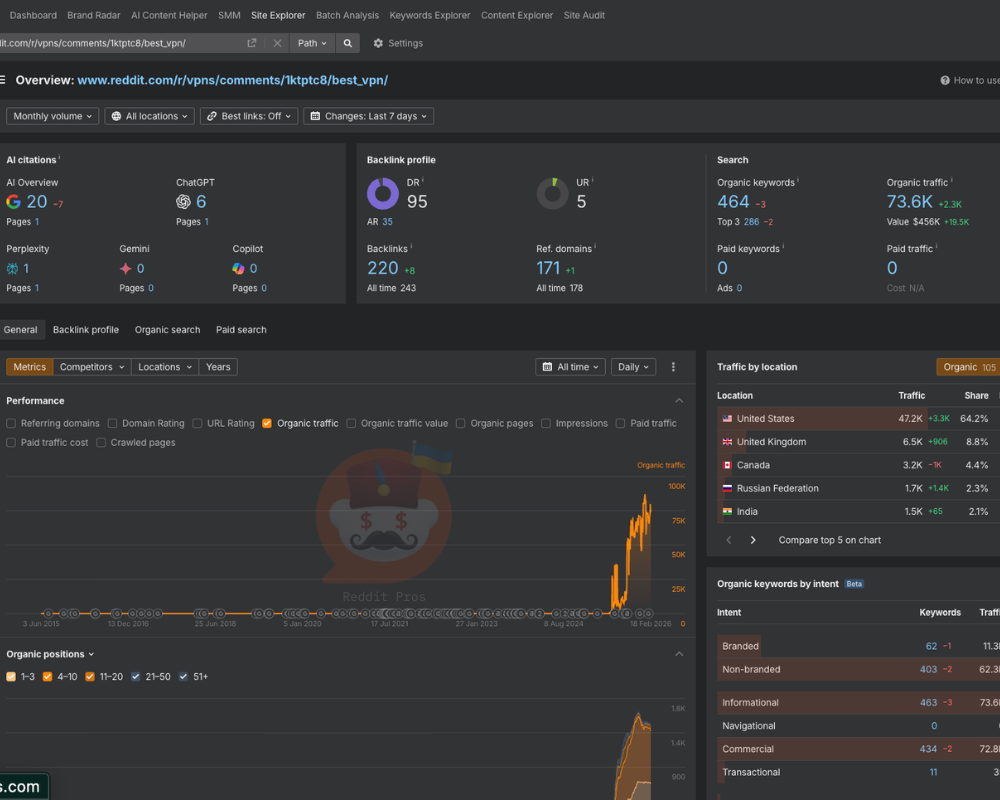This screenshot has width=1000, height=800.
Task: Switch to Paid search tab
Action: coord(241,330)
